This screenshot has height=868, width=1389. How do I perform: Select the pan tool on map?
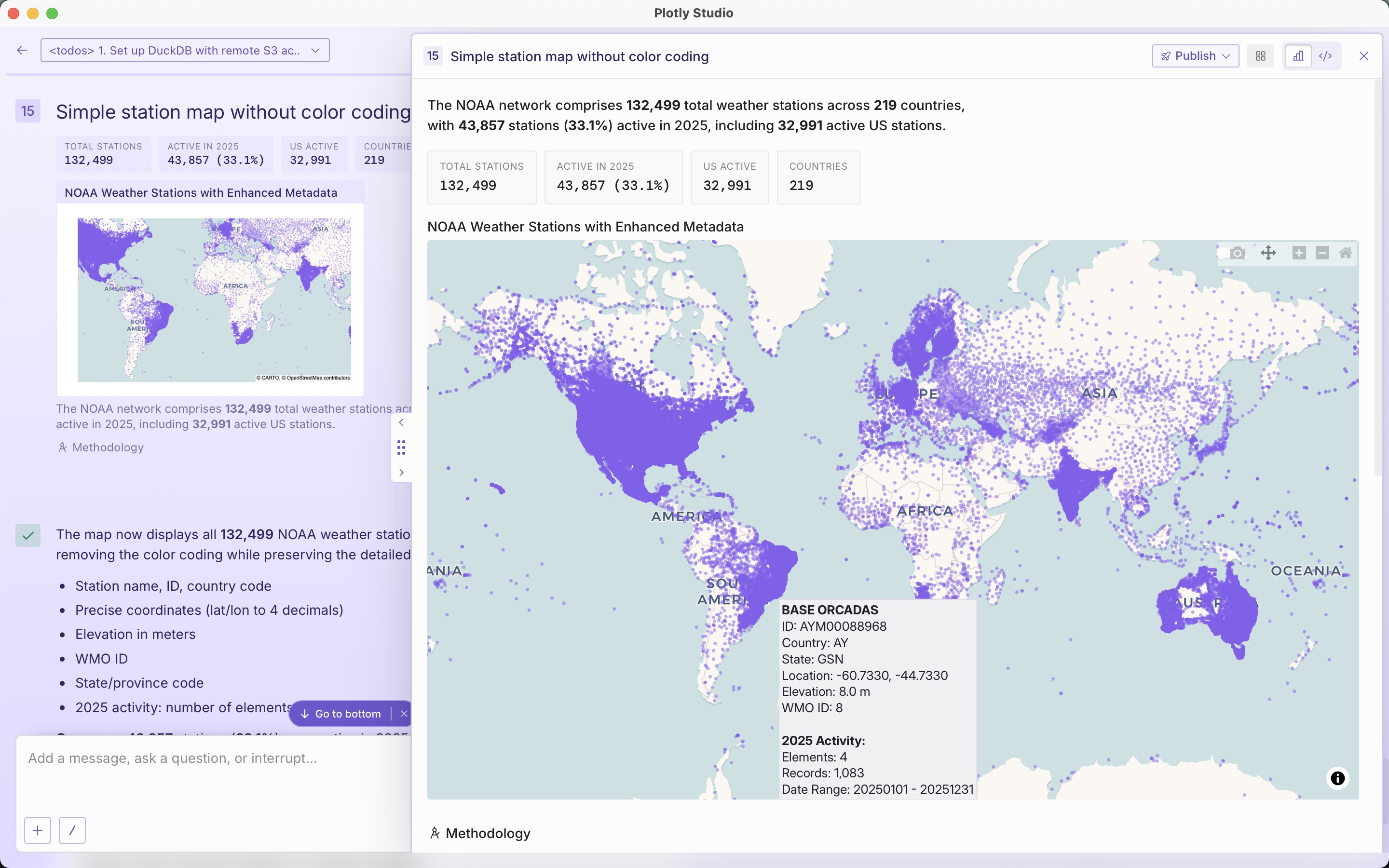point(1268,253)
